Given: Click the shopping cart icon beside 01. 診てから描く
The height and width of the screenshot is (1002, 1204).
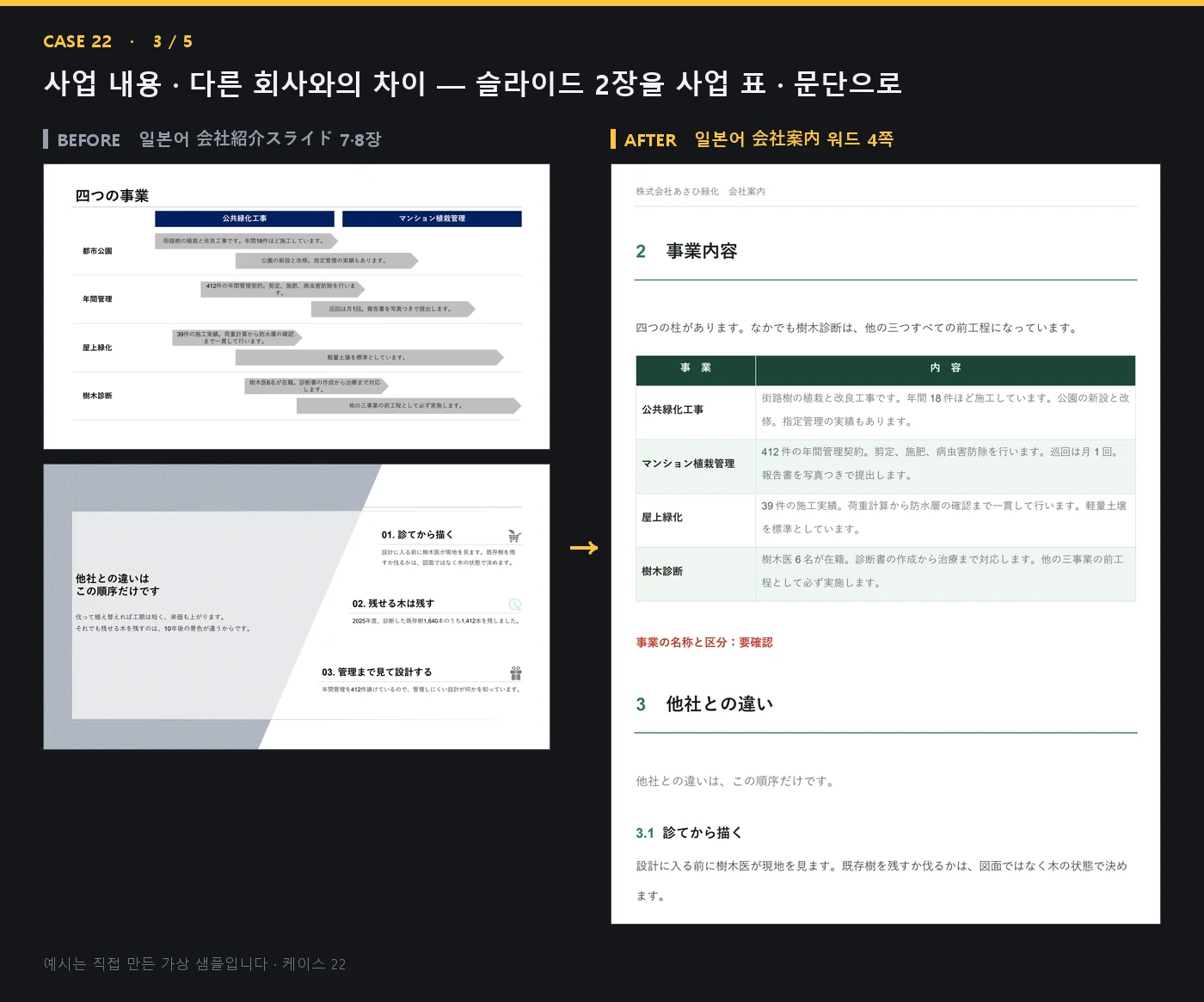Looking at the screenshot, I should tap(514, 536).
